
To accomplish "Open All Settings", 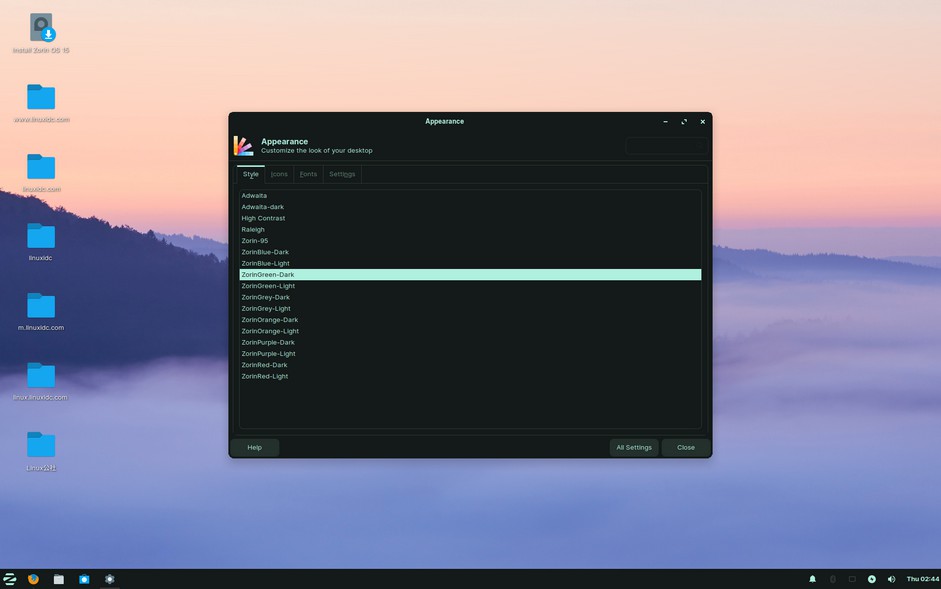I will click(x=634, y=447).
